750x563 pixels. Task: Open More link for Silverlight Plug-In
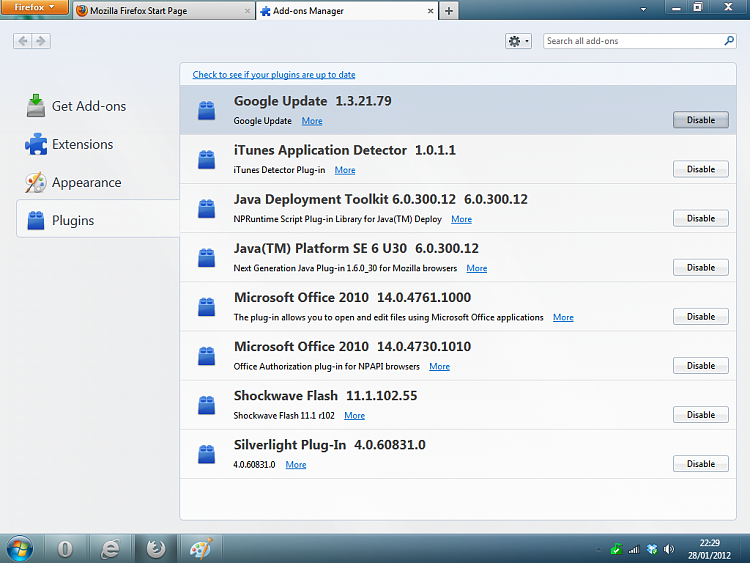[x=296, y=465]
